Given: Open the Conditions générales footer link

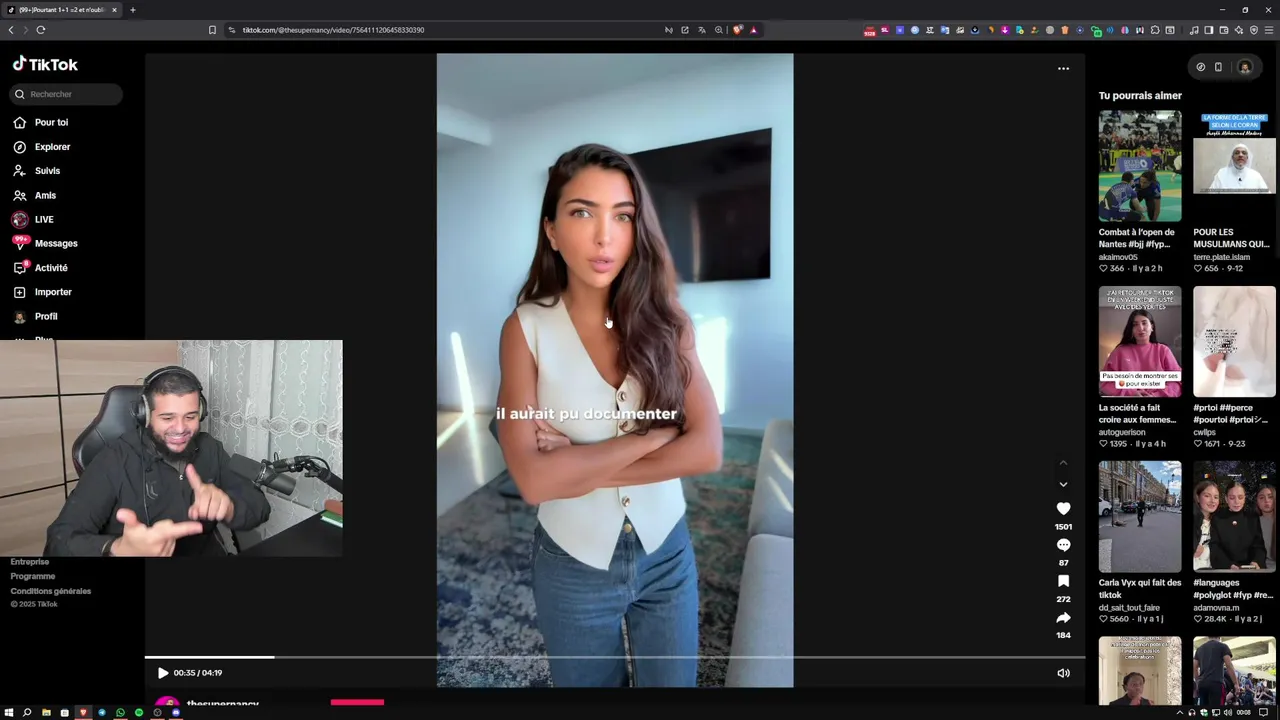Looking at the screenshot, I should tap(51, 591).
